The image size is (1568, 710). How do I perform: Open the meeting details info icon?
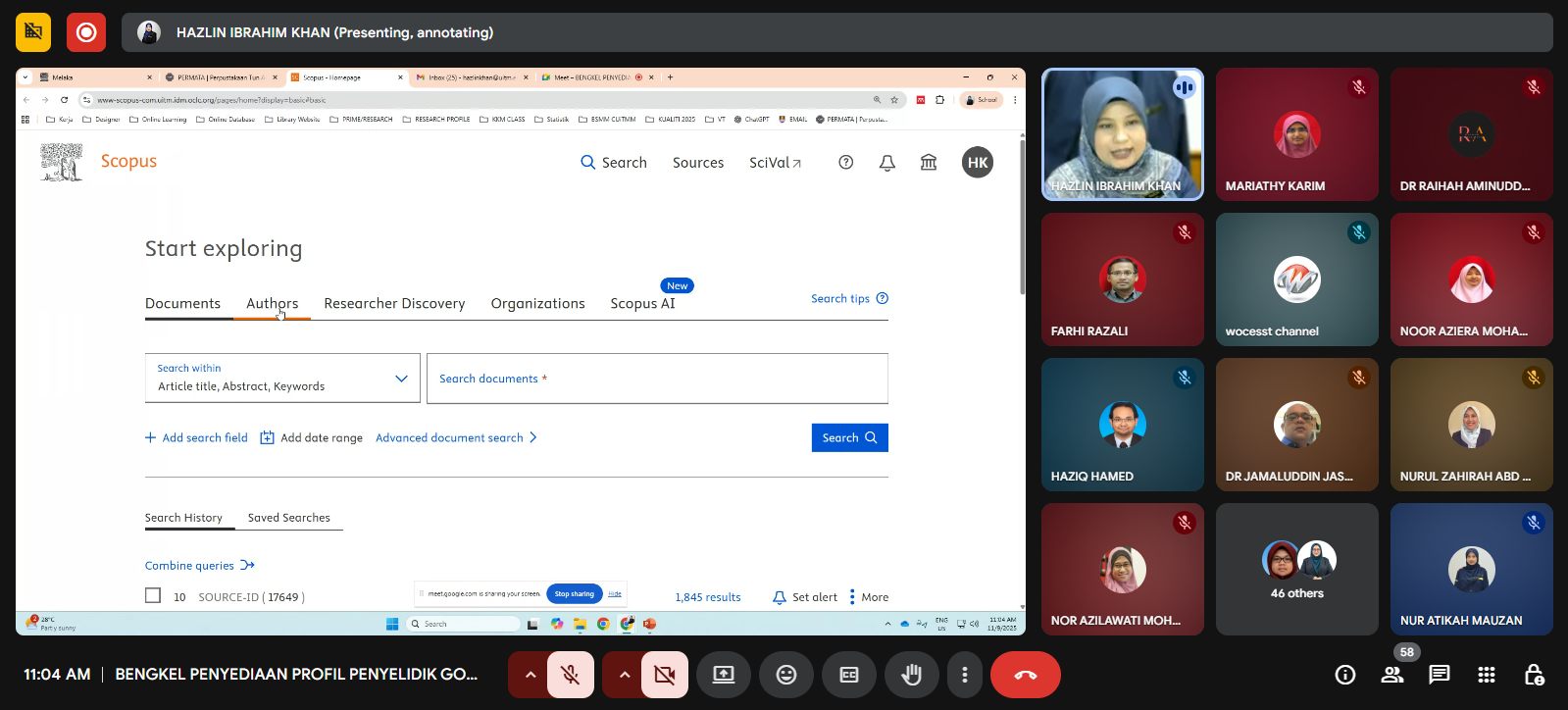1345,675
